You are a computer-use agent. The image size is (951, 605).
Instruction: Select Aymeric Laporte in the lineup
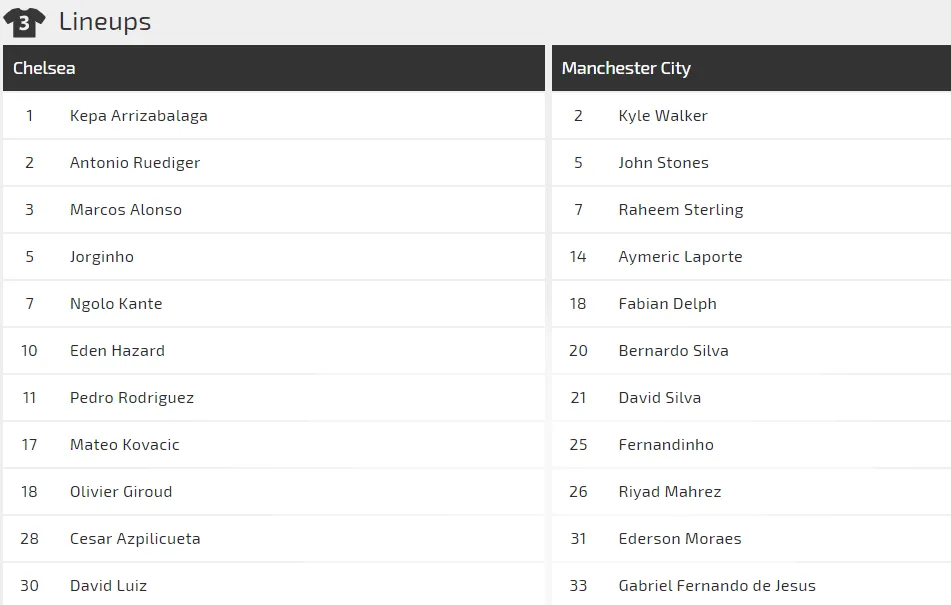click(681, 257)
